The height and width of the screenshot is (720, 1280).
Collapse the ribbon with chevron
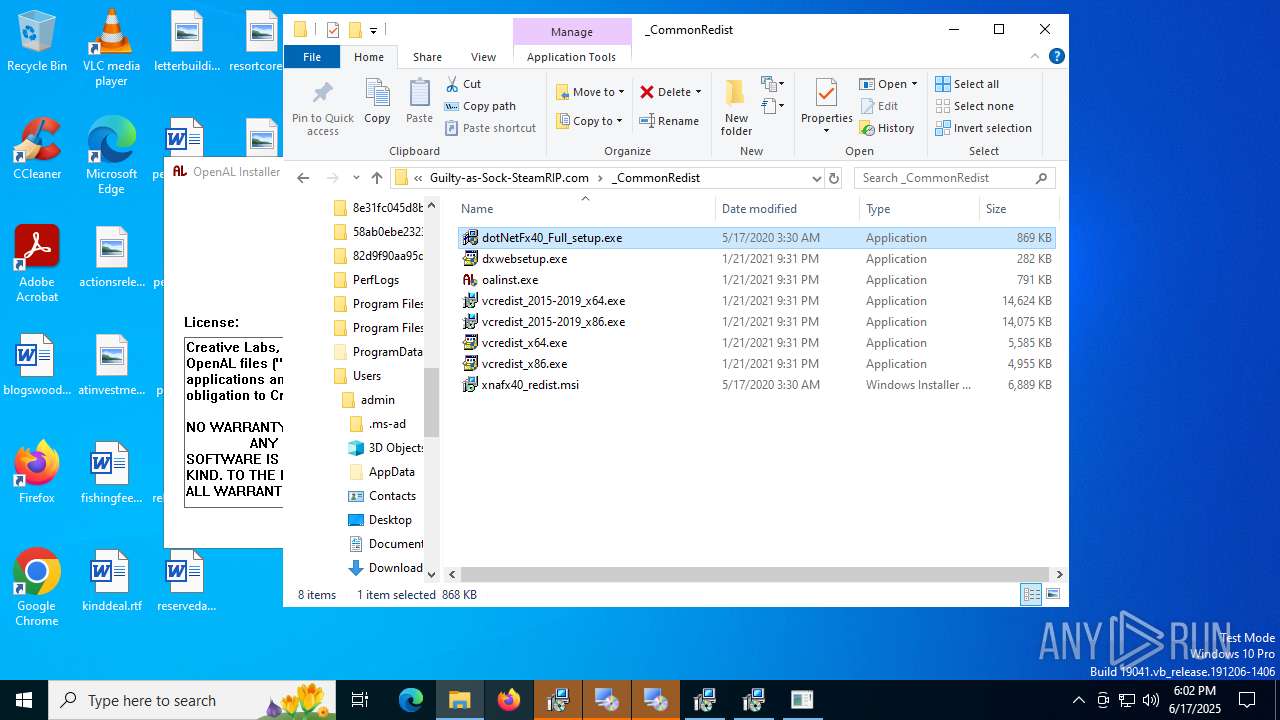[1035, 57]
